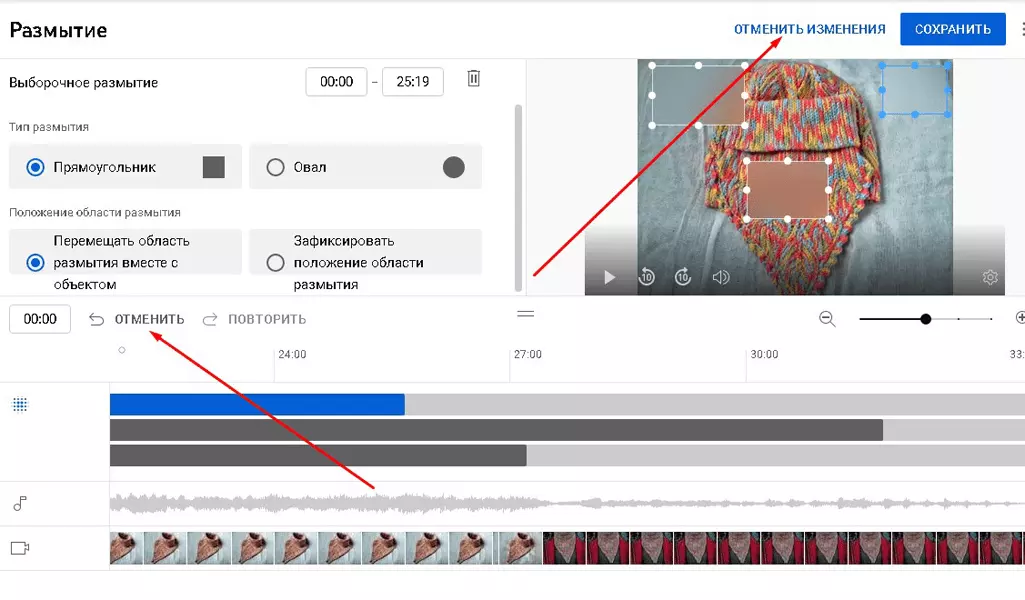
Task: Mute the preview volume icon
Action: click(720, 277)
